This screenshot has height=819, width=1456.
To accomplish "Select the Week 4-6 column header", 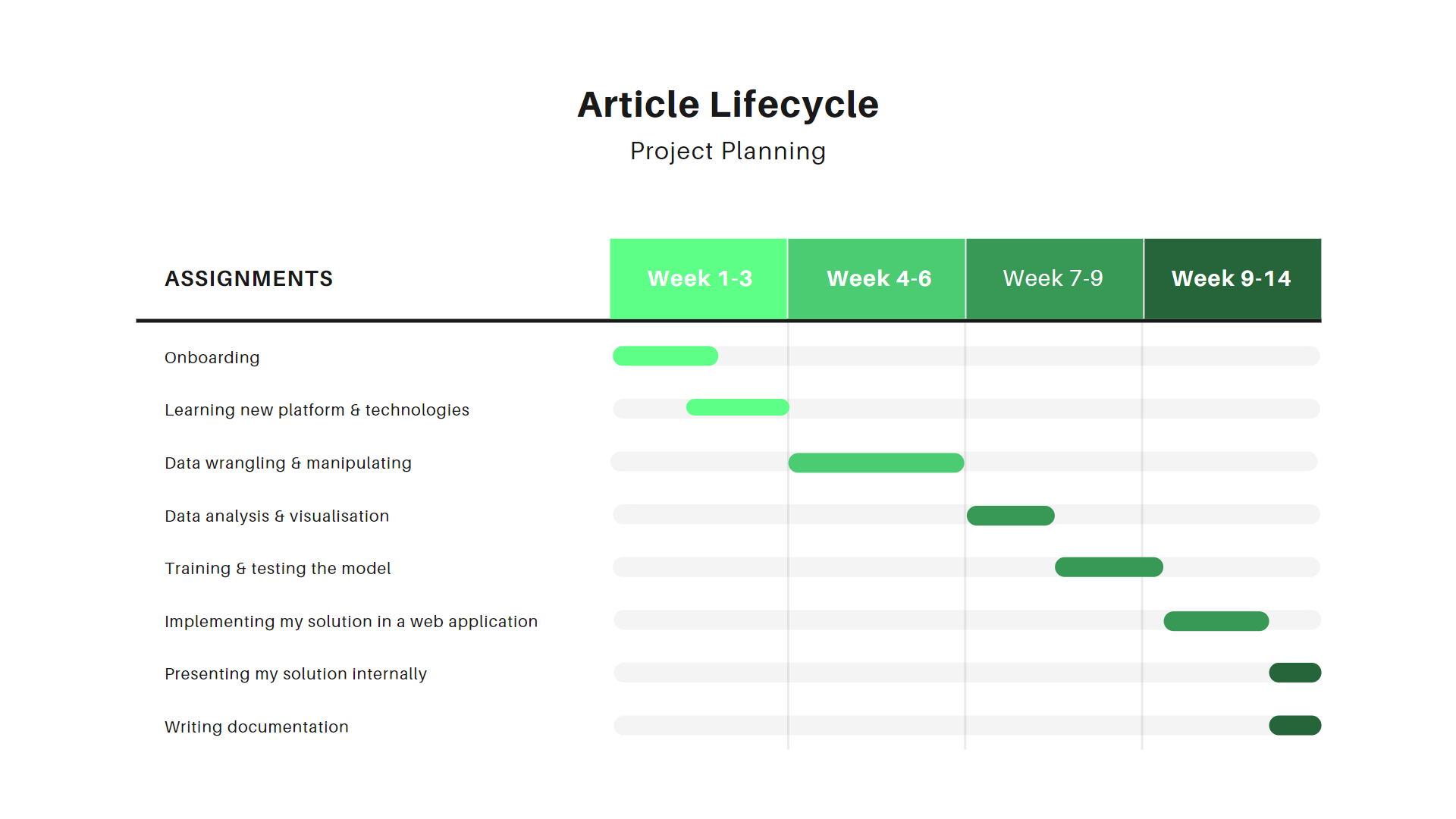I will (x=877, y=278).
